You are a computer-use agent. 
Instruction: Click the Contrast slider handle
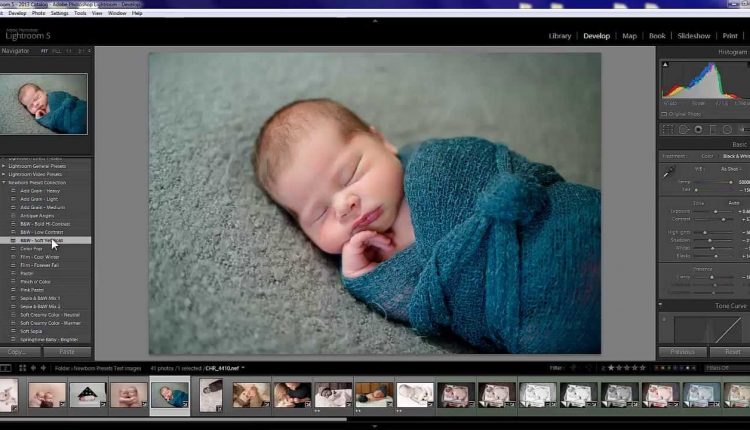click(x=723, y=220)
